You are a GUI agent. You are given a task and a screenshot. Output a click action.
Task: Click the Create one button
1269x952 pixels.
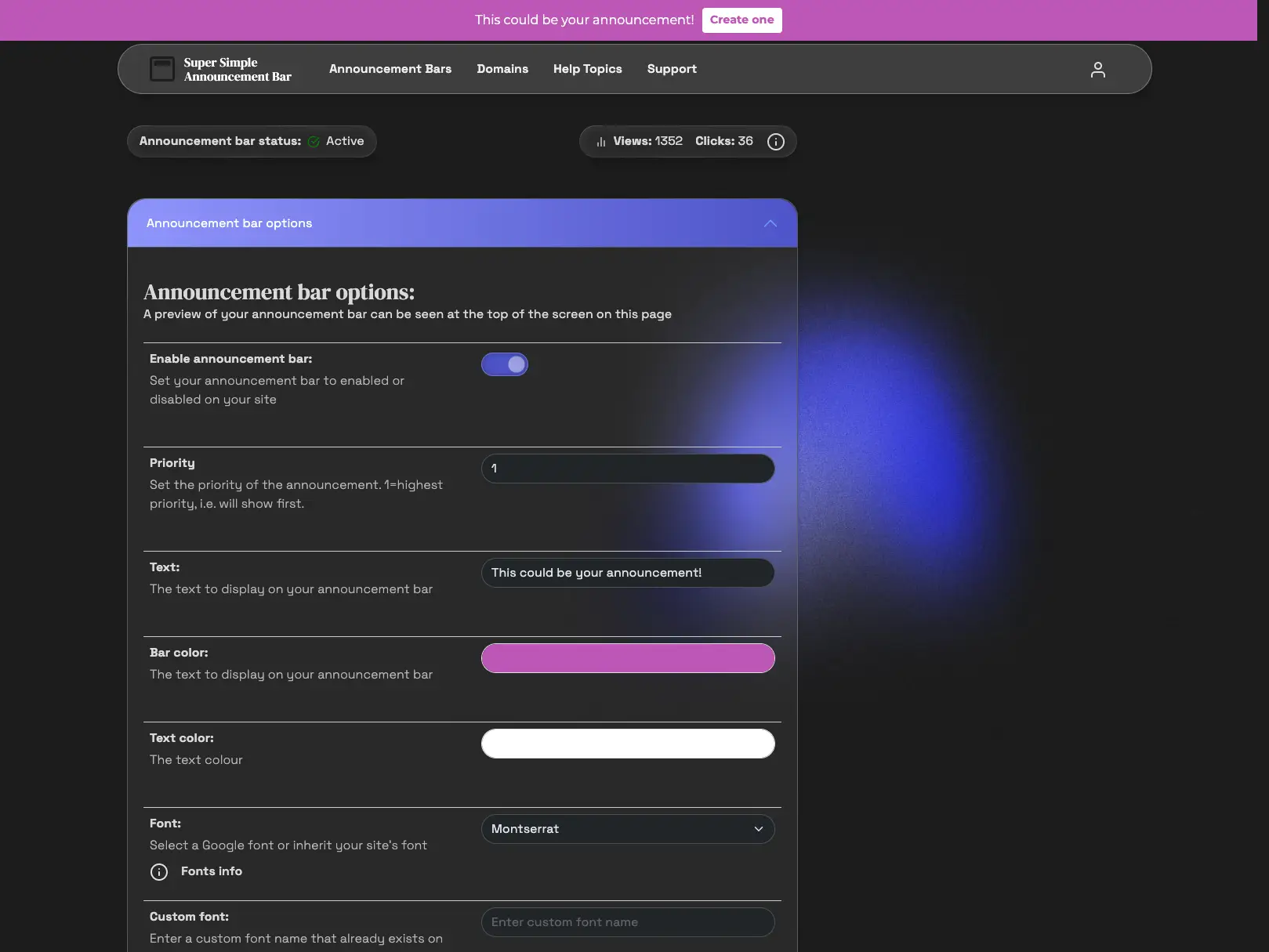(x=741, y=20)
